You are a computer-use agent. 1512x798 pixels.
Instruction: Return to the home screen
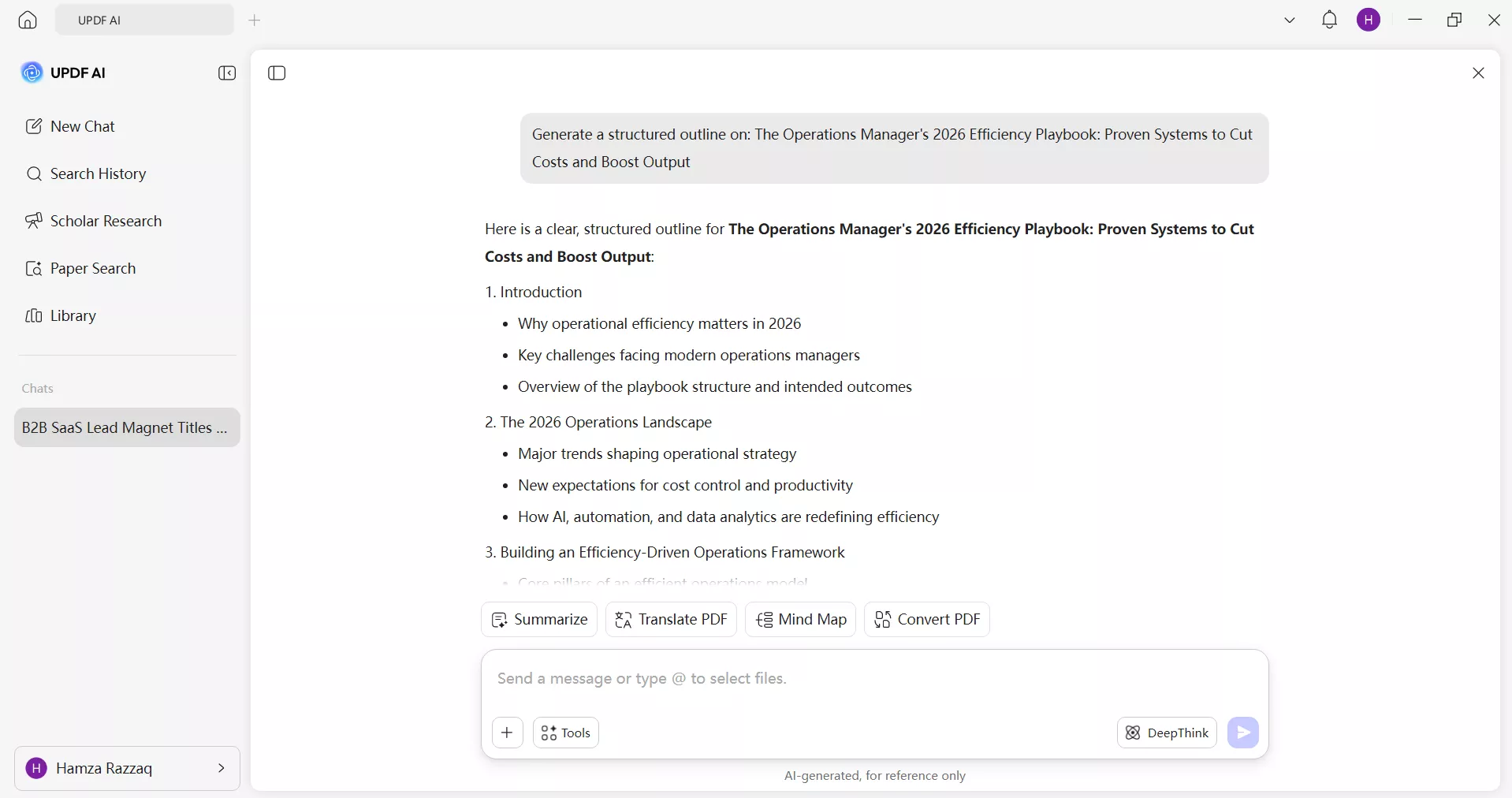coord(27,20)
